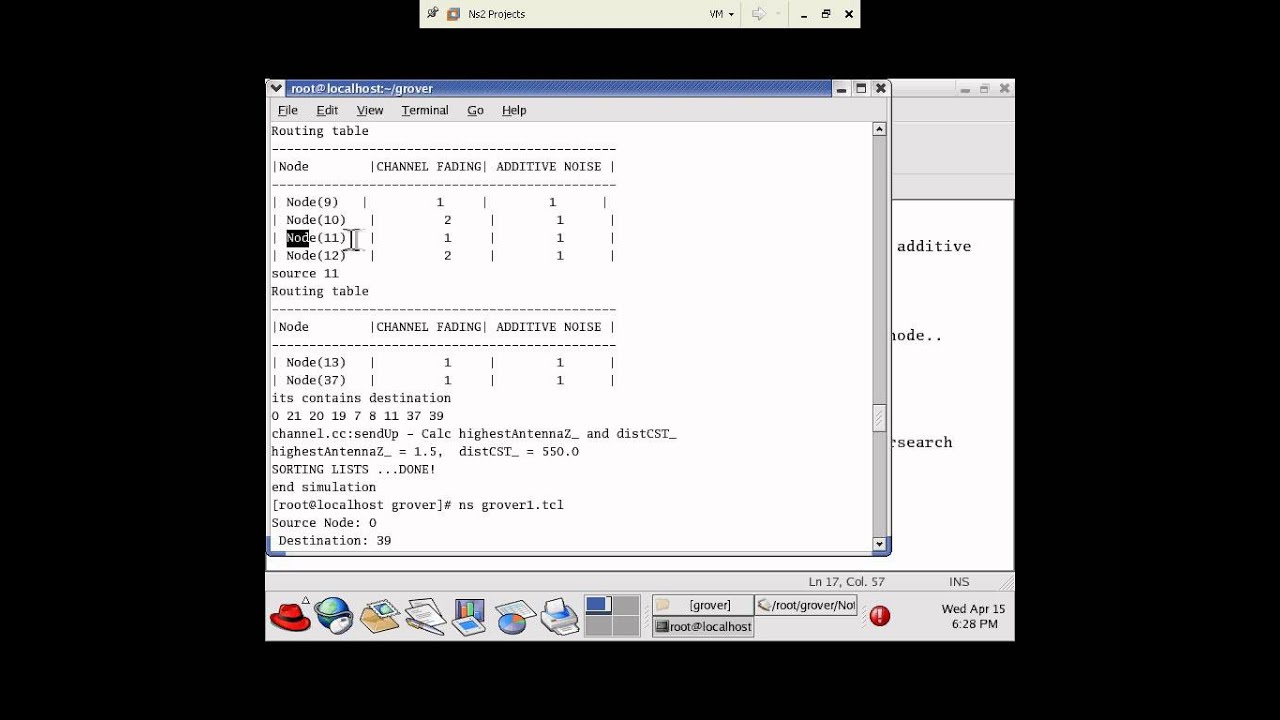1280x720 pixels.
Task: Open the View menu in terminal
Action: [x=370, y=110]
